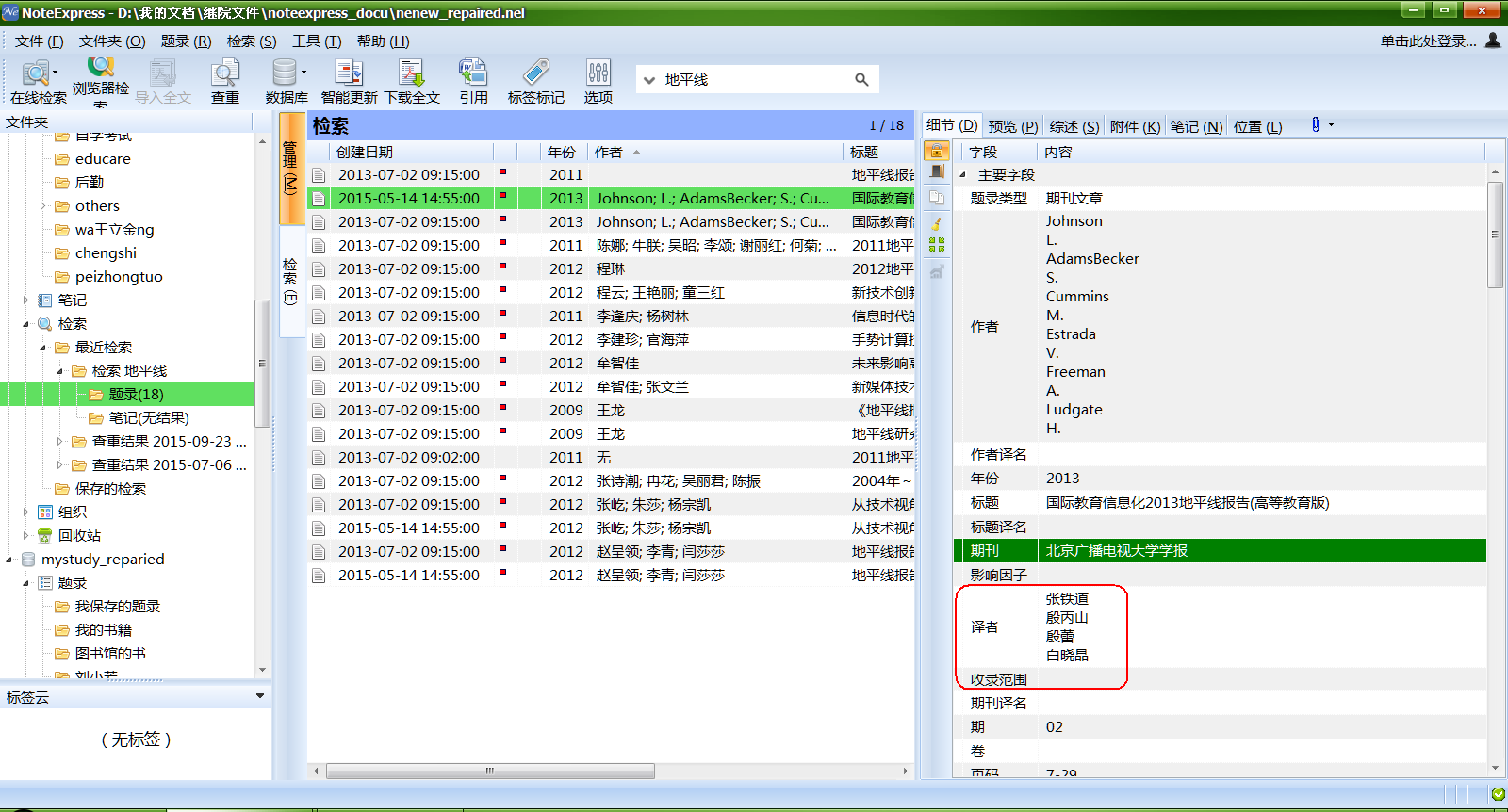Select the 管理 vertical tab
The height and width of the screenshot is (812, 1508).
(291, 168)
